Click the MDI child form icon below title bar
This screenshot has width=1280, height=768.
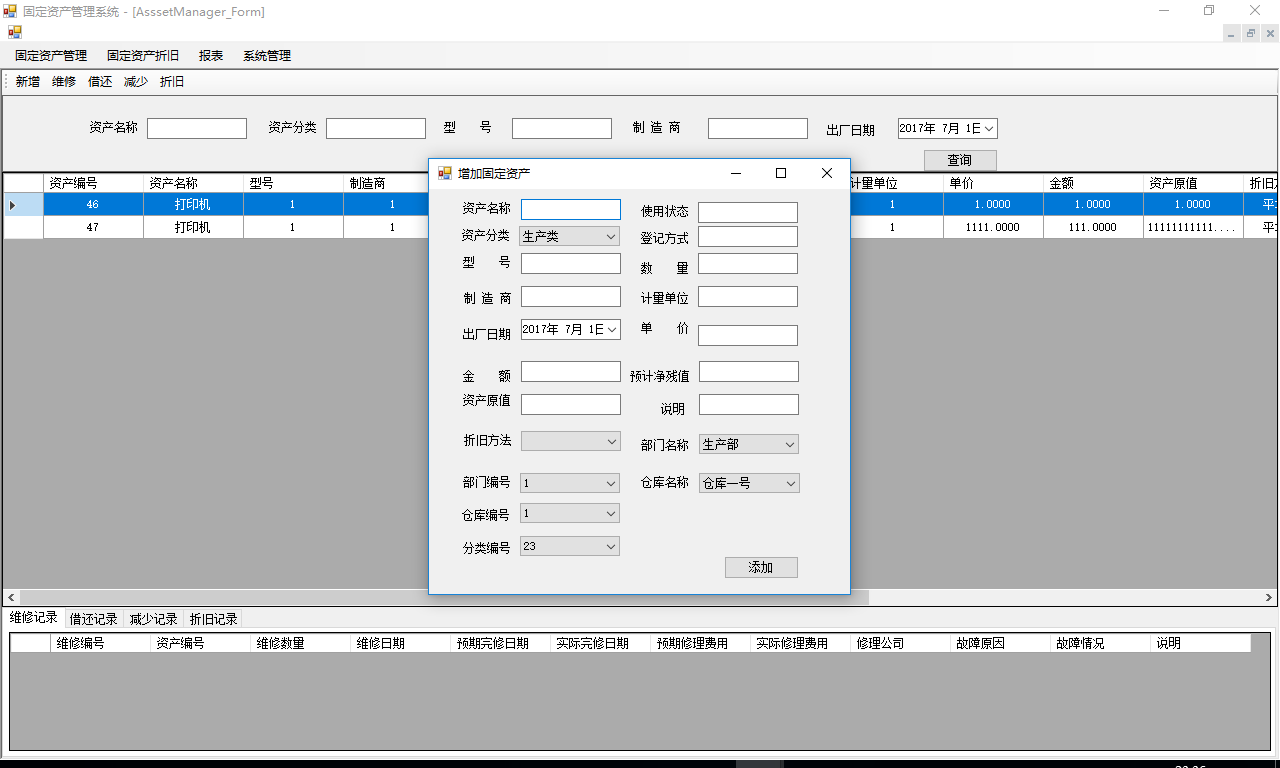[15, 32]
